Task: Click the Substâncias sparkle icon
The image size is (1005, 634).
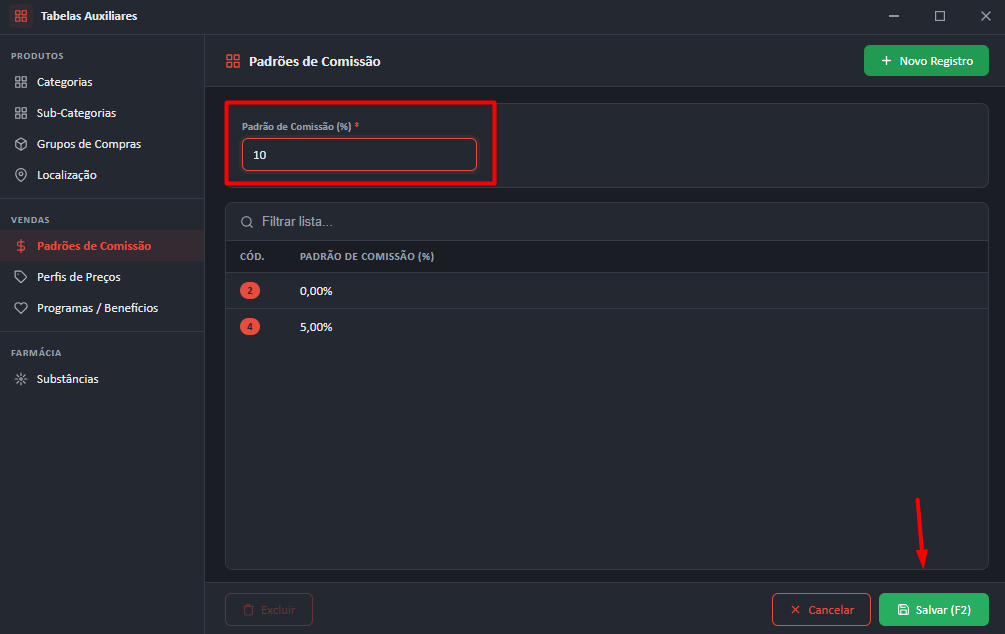Action: [x=21, y=379]
